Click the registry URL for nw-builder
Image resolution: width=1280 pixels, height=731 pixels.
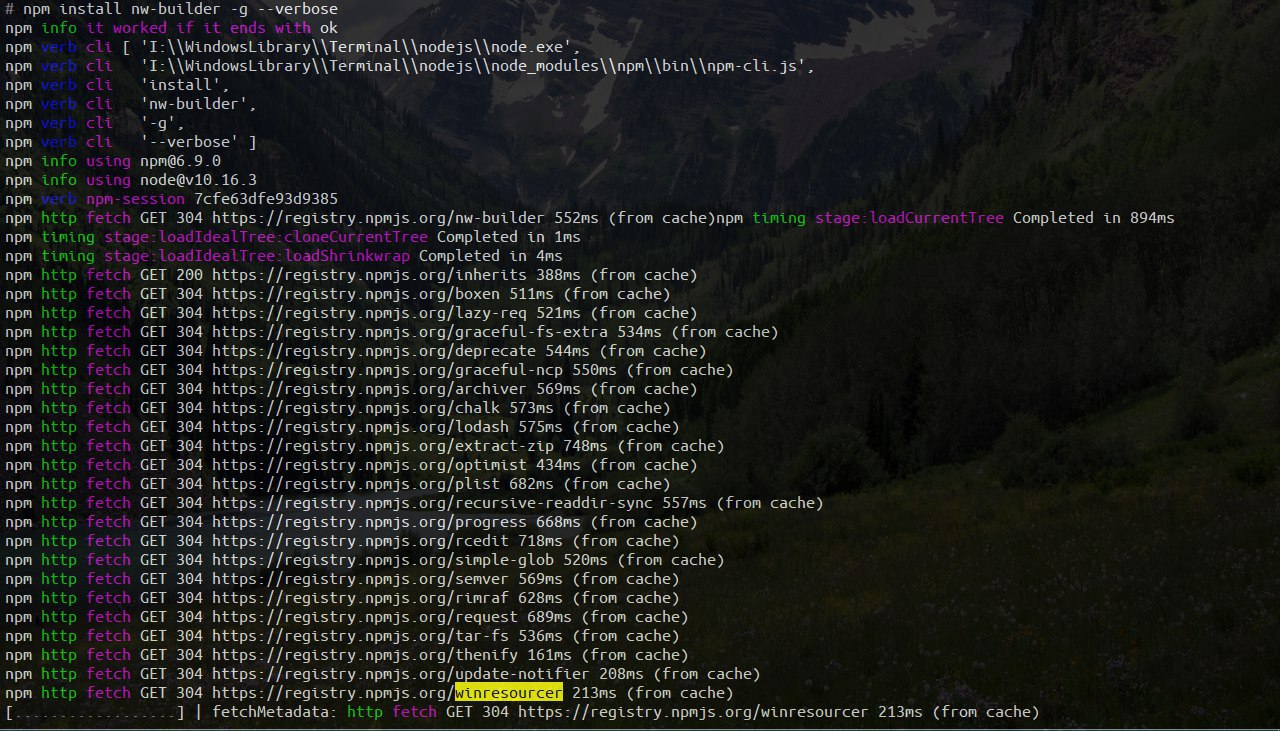[378, 218]
